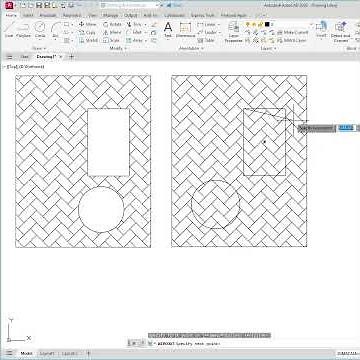Open the layer name dropdown list

tap(311, 24)
